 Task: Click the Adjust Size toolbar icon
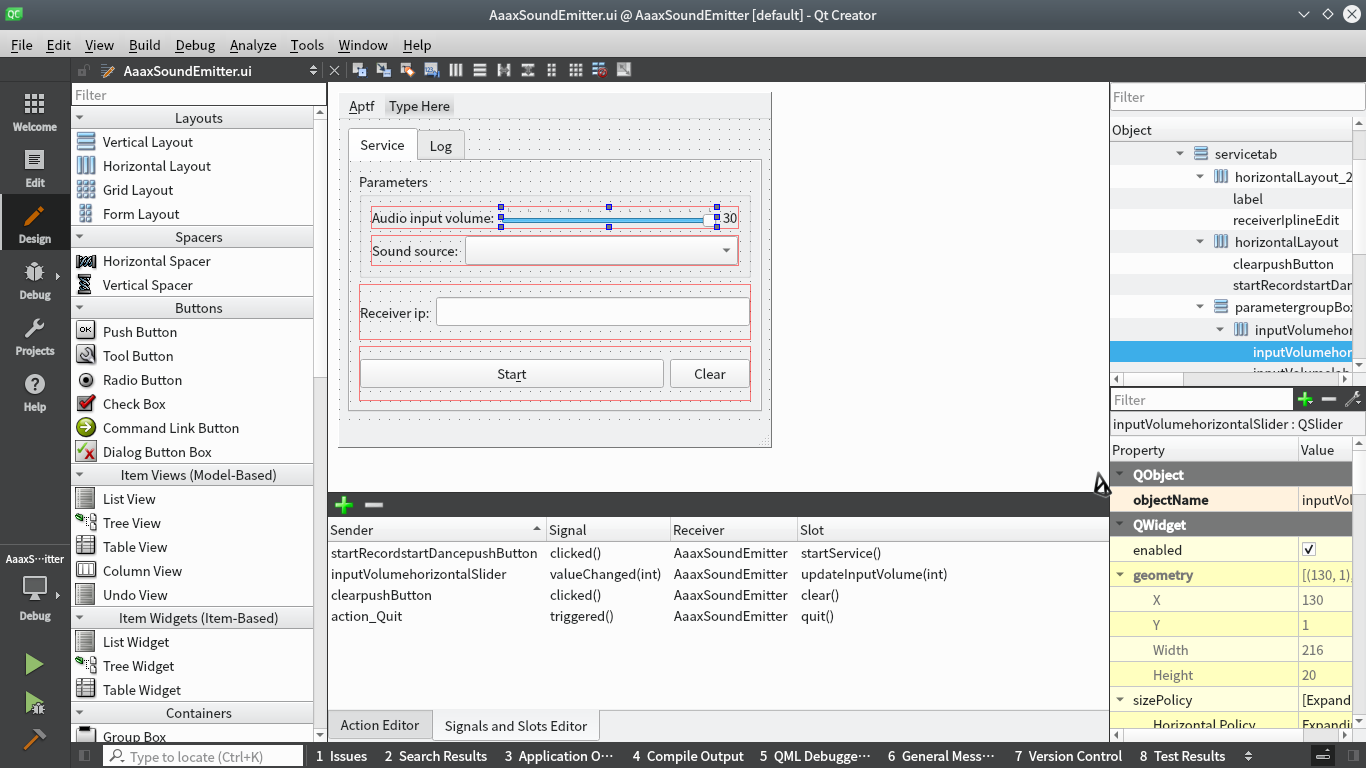point(623,70)
